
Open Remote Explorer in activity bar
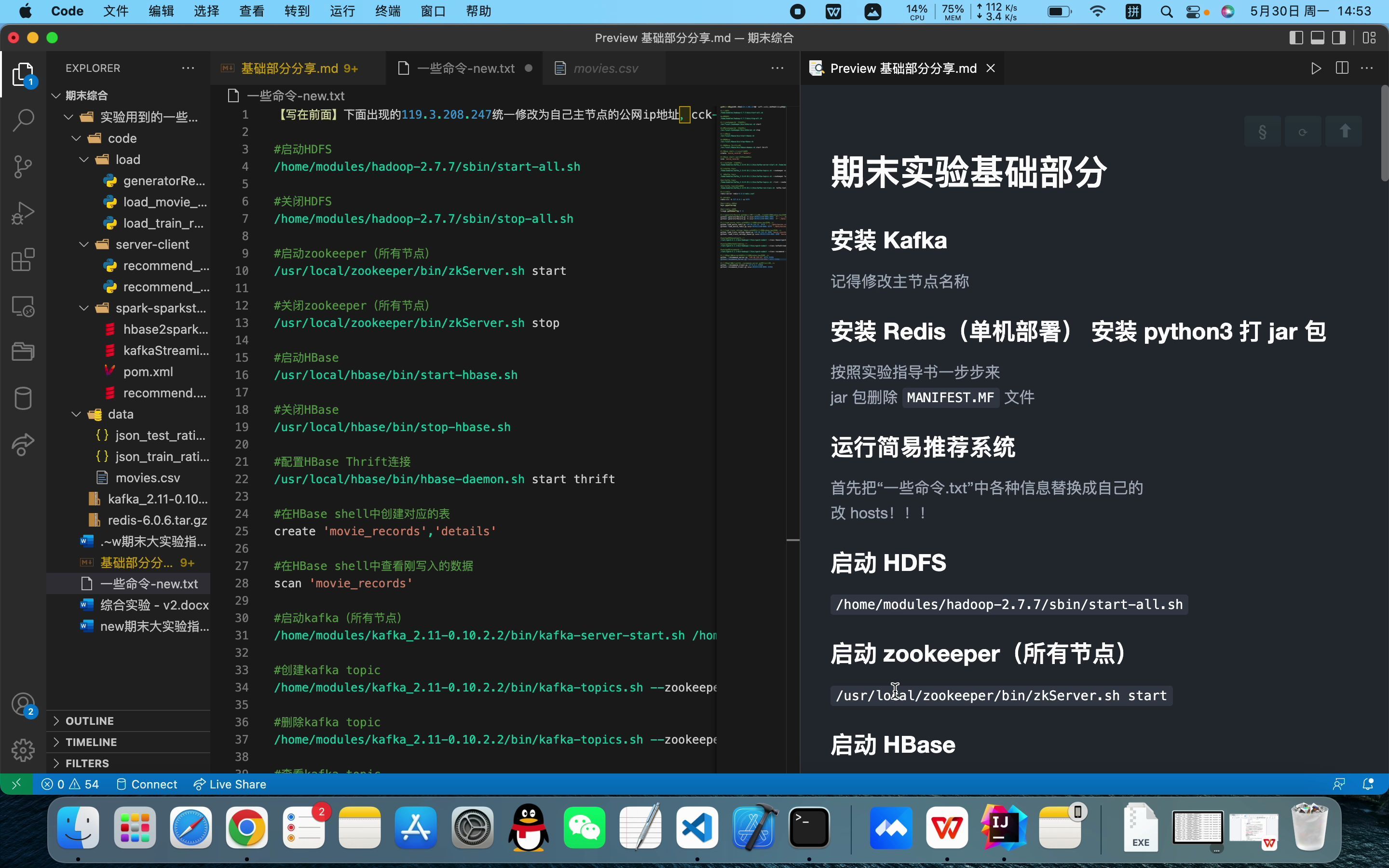[x=23, y=306]
